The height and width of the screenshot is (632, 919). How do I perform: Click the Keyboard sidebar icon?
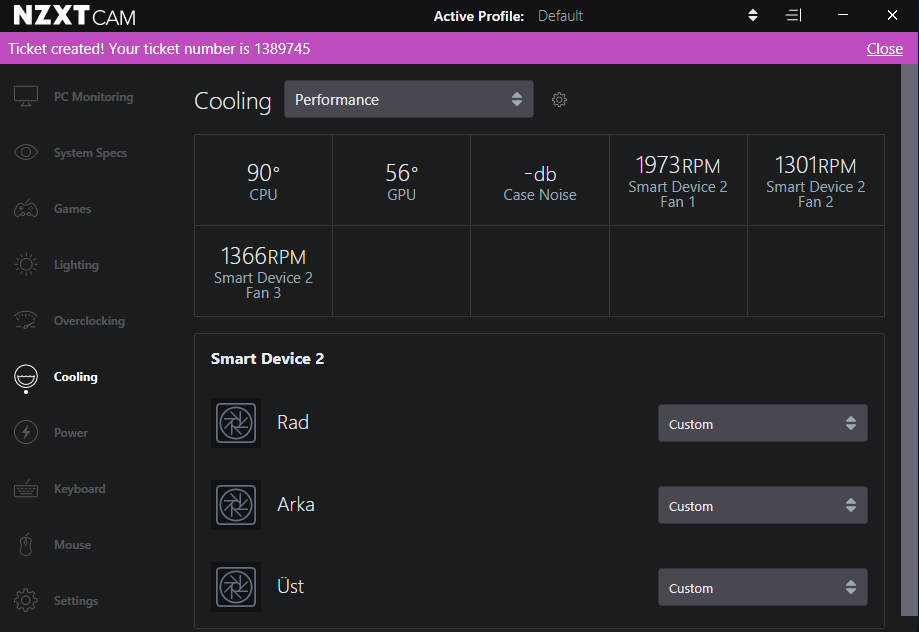pyautogui.click(x=26, y=489)
